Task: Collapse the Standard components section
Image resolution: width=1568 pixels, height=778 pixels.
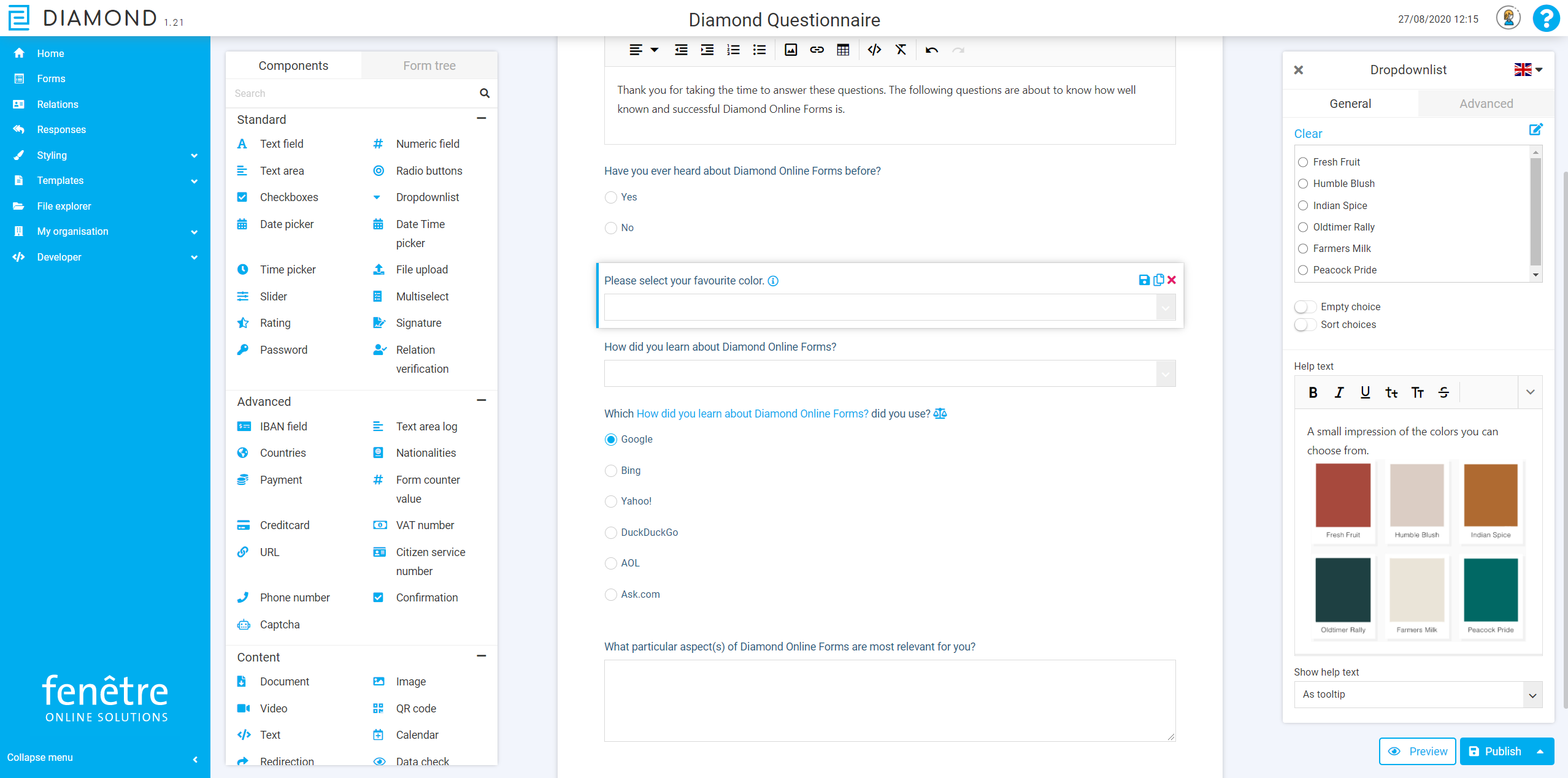Action: pyautogui.click(x=482, y=118)
